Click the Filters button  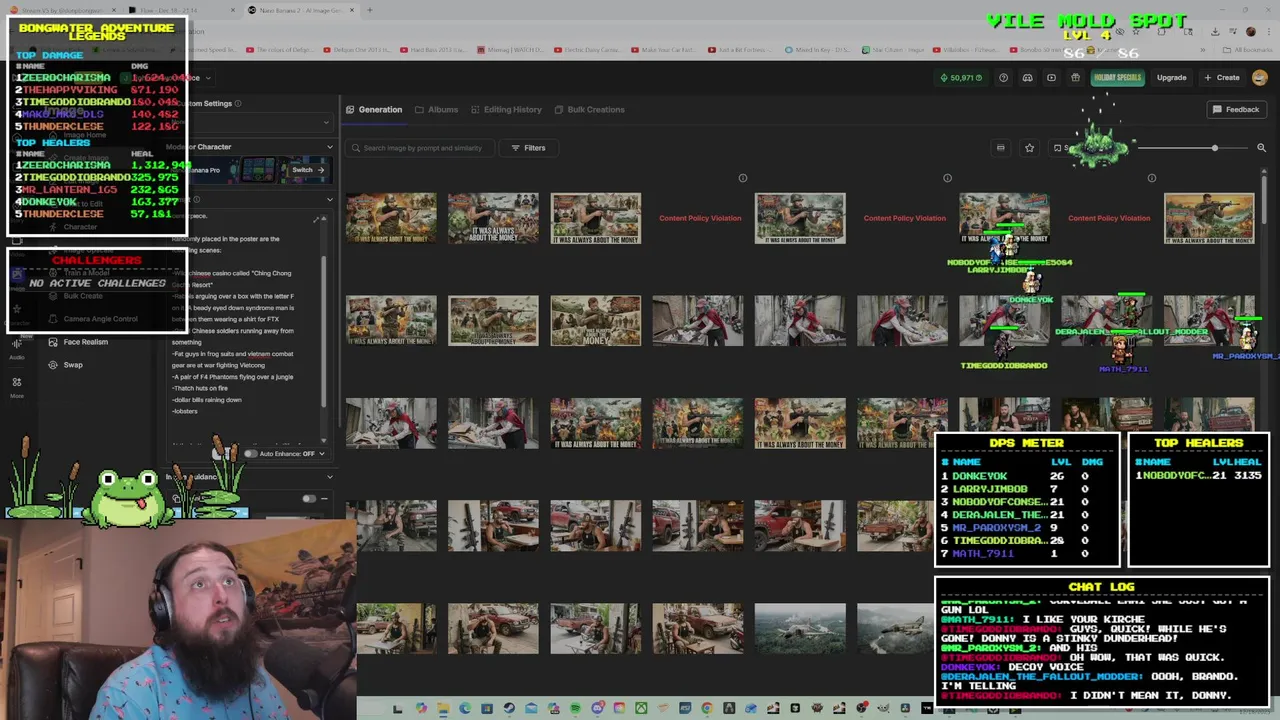click(x=528, y=148)
